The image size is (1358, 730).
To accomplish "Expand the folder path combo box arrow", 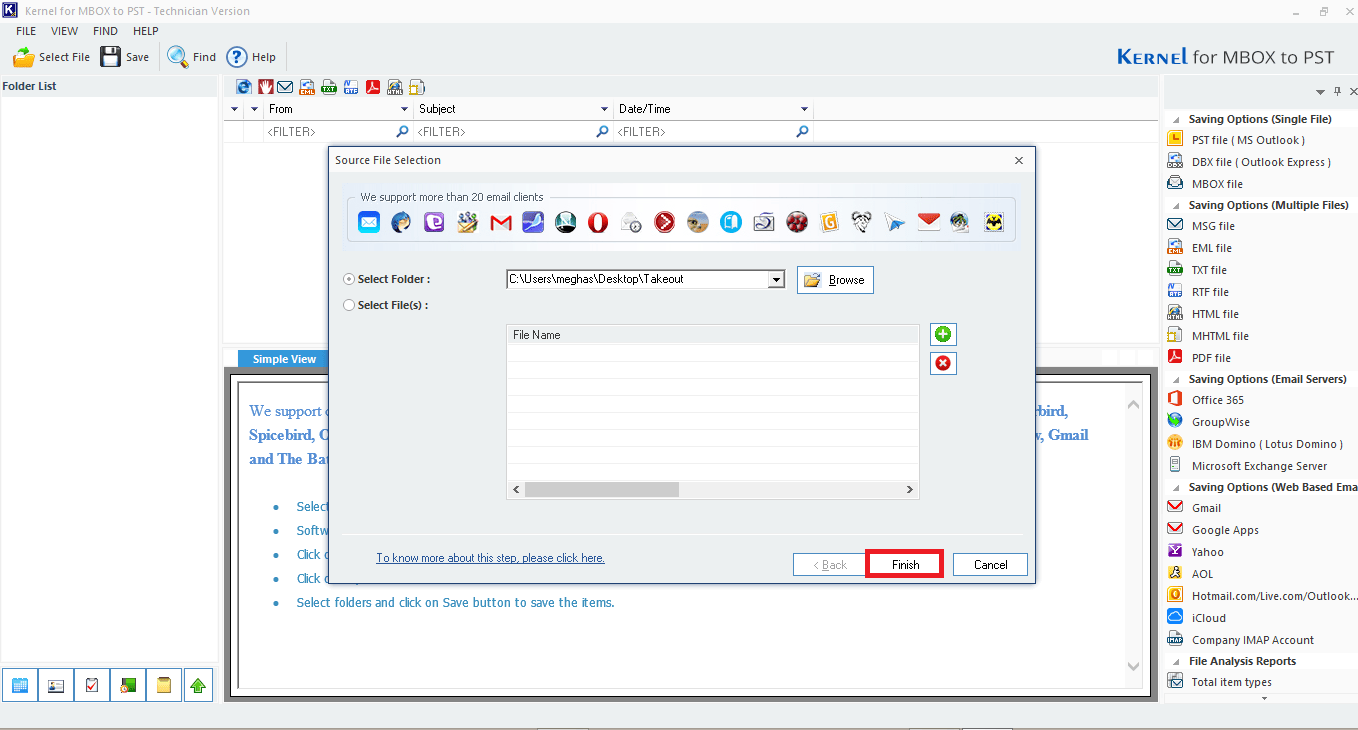I will click(776, 280).
